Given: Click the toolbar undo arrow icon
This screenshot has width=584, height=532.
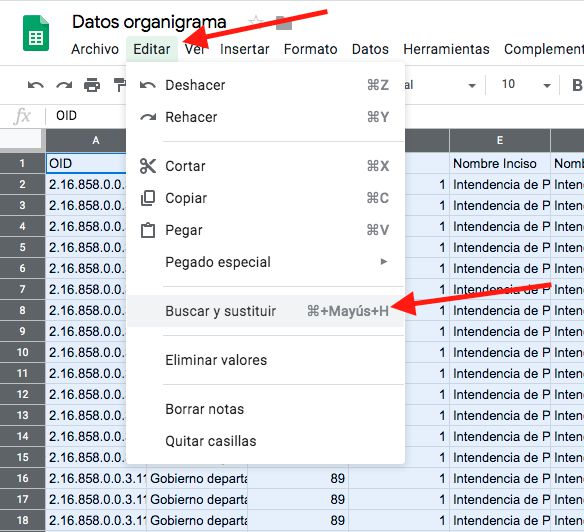Looking at the screenshot, I should coord(36,85).
